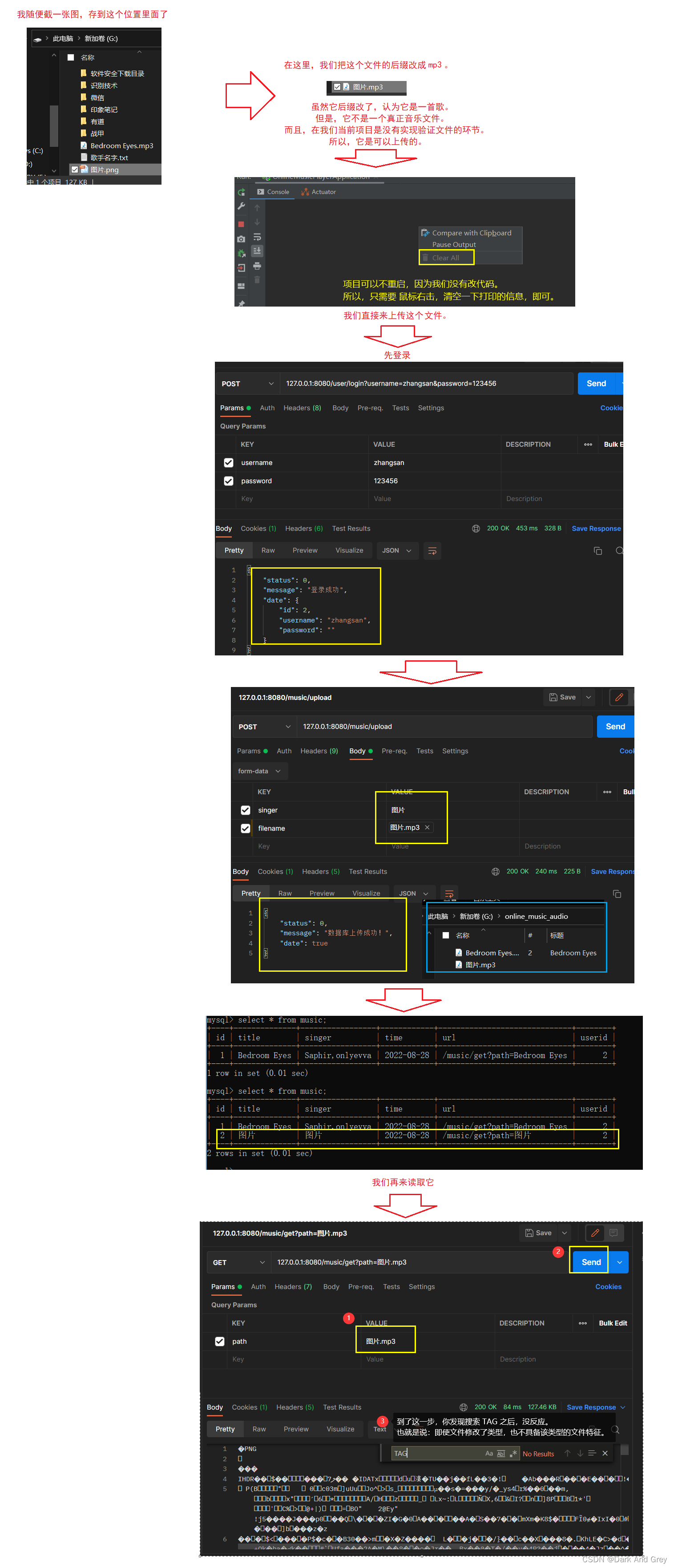The width and height of the screenshot is (674, 1568).
Task: Open POST method dropdown for login request
Action: click(248, 384)
